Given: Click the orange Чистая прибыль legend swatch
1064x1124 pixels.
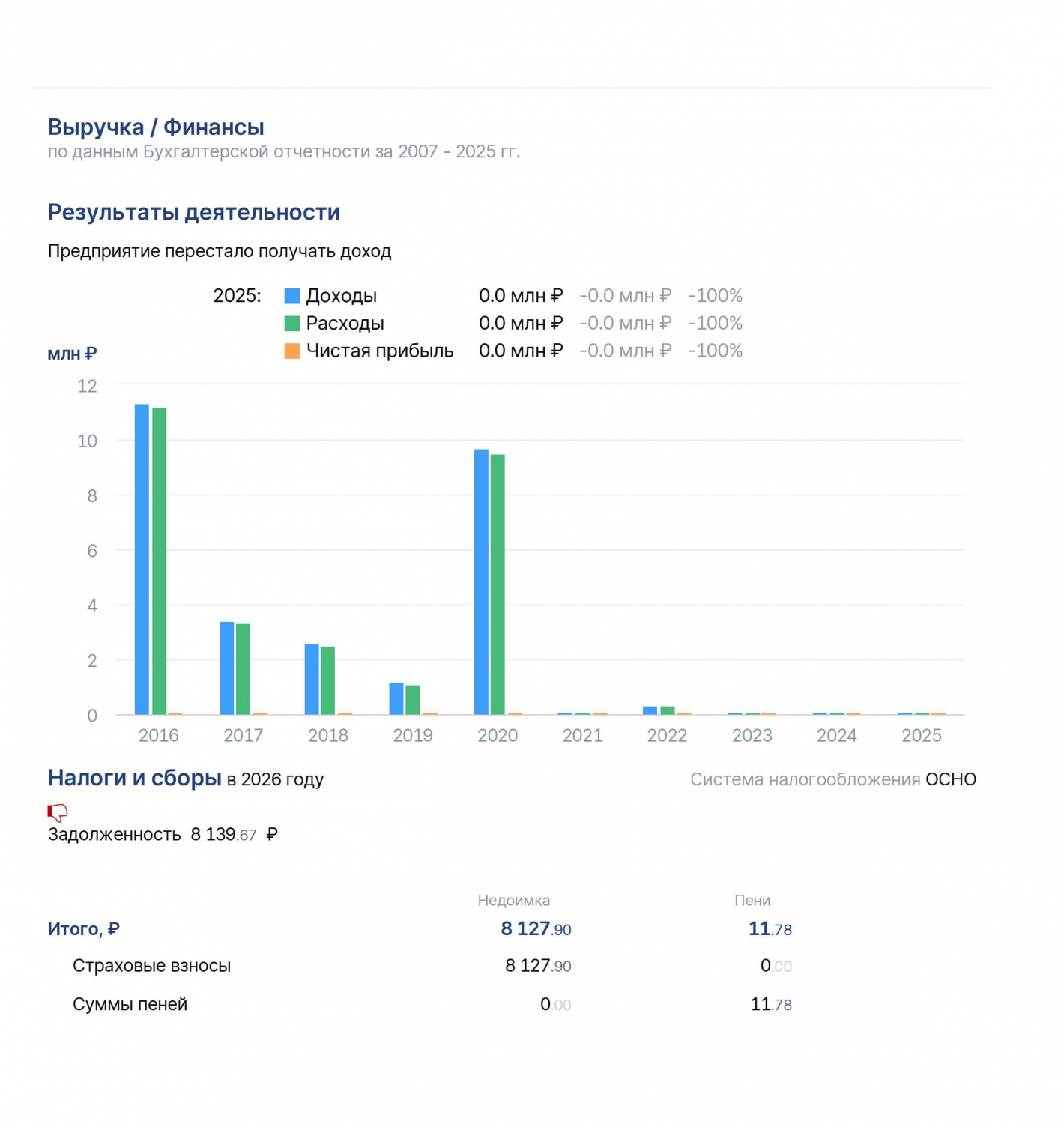Looking at the screenshot, I should click(x=292, y=351).
